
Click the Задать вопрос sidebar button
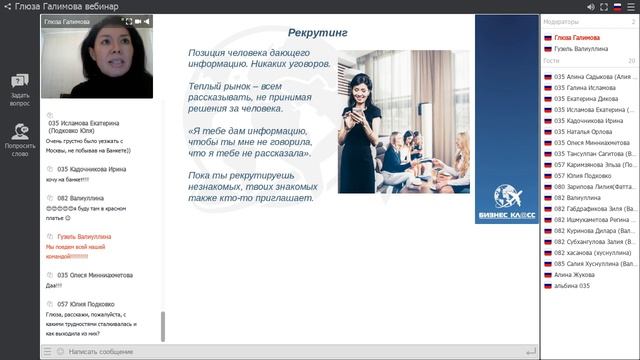point(20,90)
